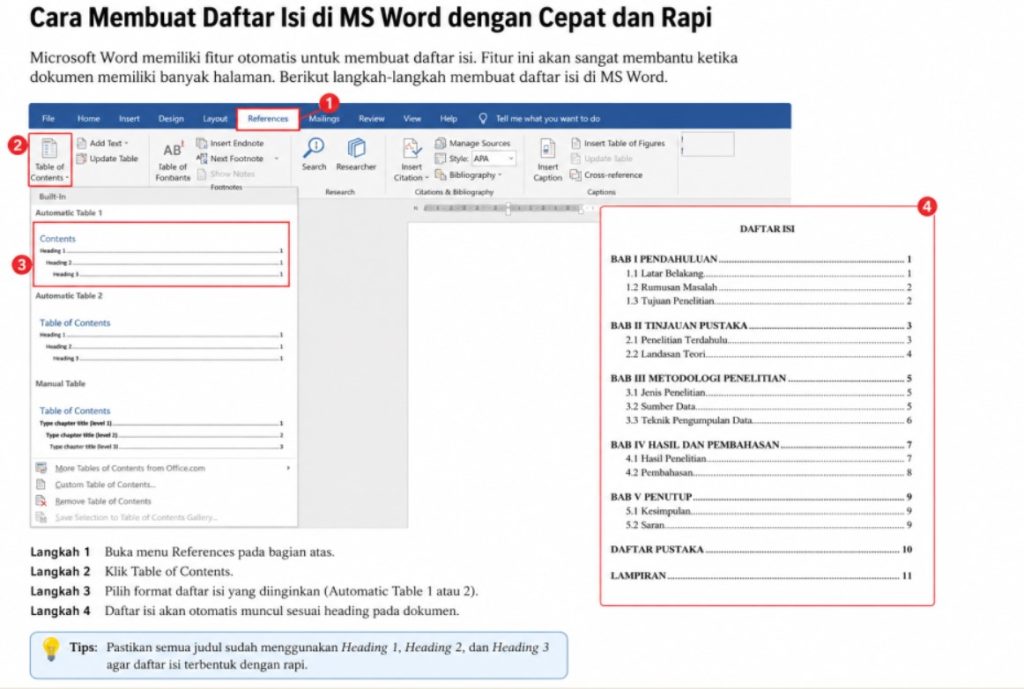This screenshot has width=1024, height=689.
Task: Click Update Table in Captions group
Action: (x=601, y=159)
